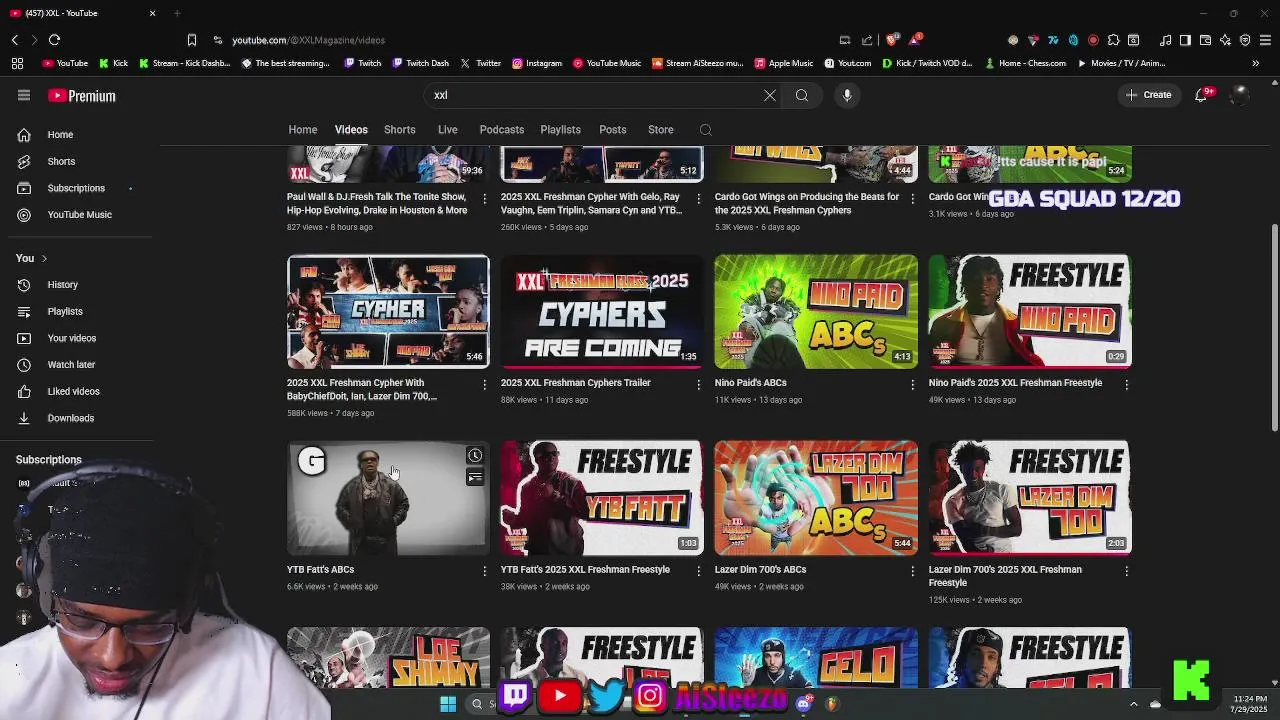The width and height of the screenshot is (1280, 720).
Task: Open the apps grid in bookmarks bar
Action: coord(17,63)
